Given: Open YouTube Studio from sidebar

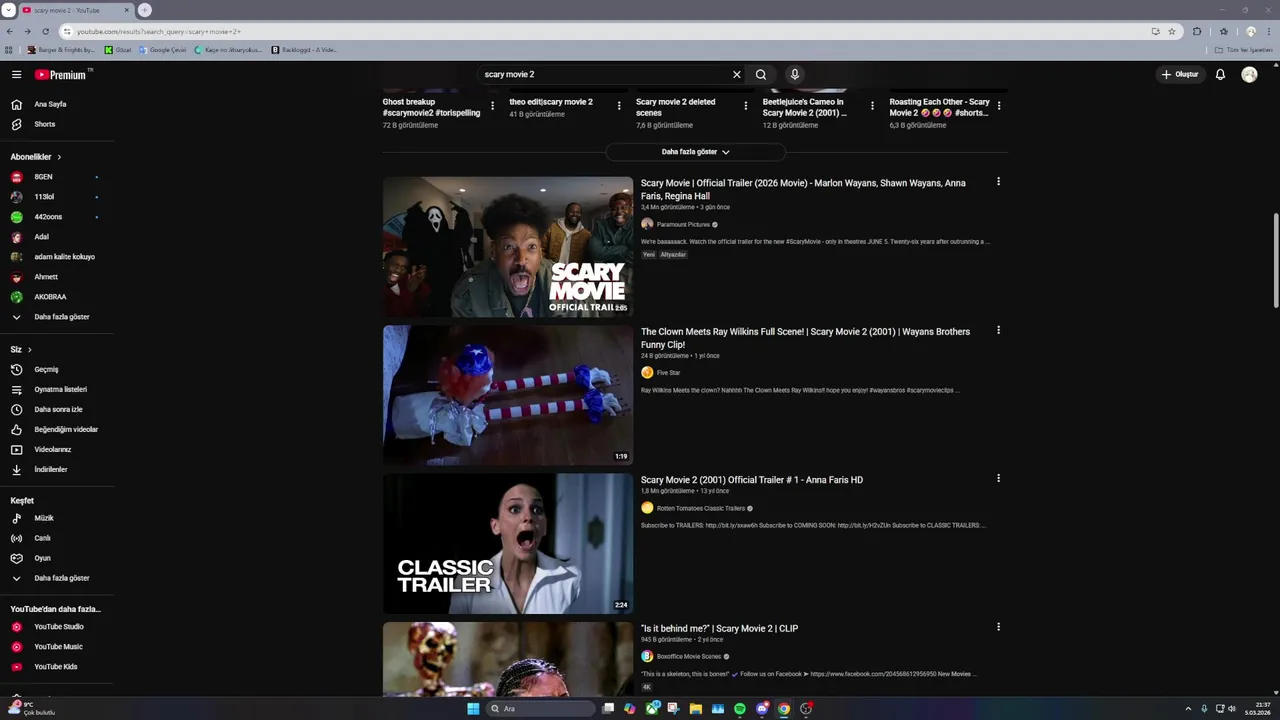Looking at the screenshot, I should pyautogui.click(x=57, y=627).
